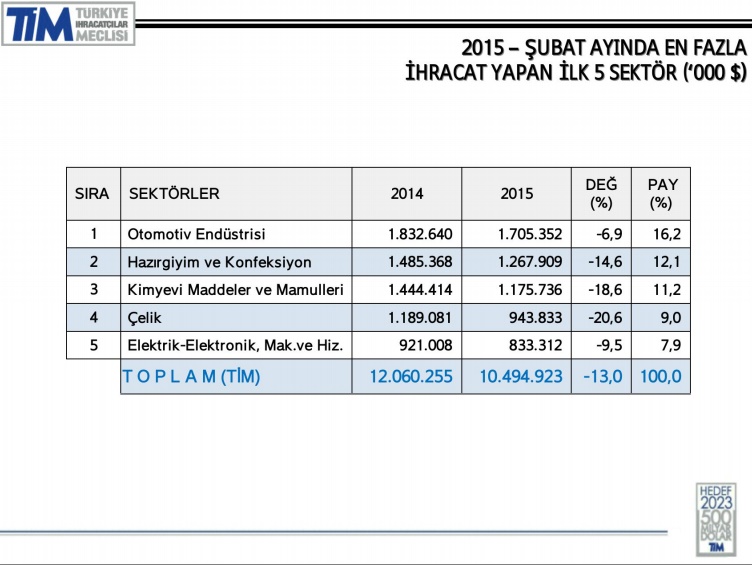Select the Hazırgiyim ve Konfeksiyon cell
The height and width of the screenshot is (565, 752).
[x=220, y=262]
